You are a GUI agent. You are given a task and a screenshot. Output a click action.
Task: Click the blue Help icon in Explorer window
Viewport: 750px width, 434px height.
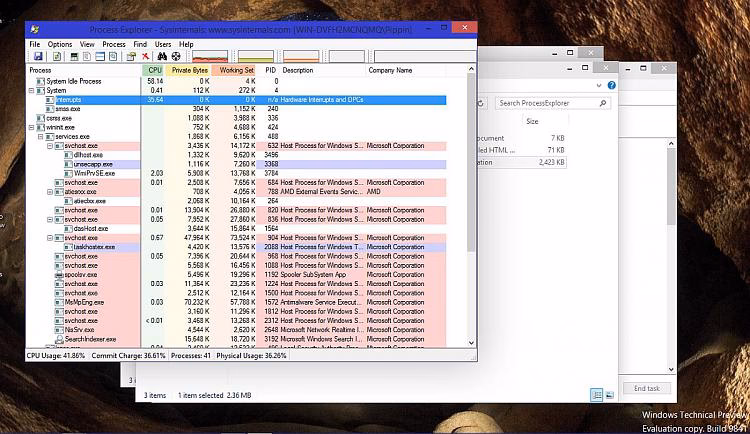click(x=611, y=85)
